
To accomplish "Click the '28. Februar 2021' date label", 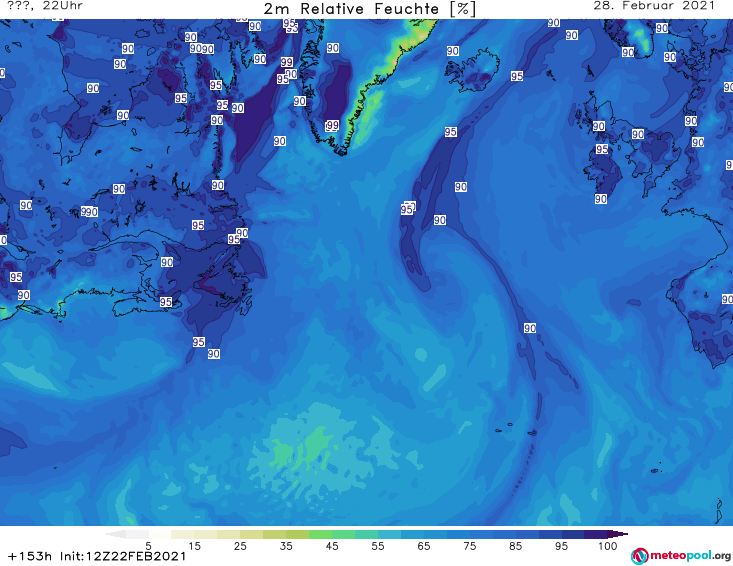I will (x=654, y=6).
